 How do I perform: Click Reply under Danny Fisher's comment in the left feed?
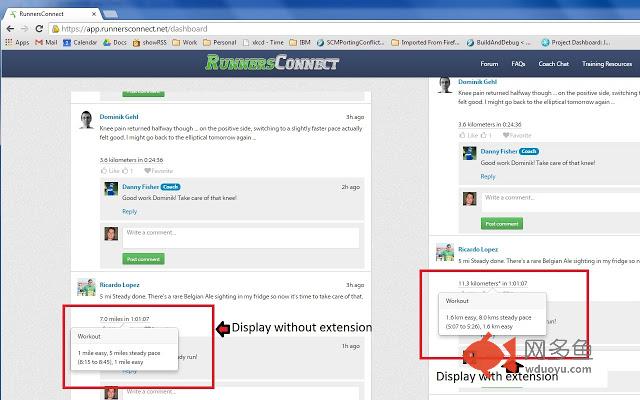click(129, 211)
